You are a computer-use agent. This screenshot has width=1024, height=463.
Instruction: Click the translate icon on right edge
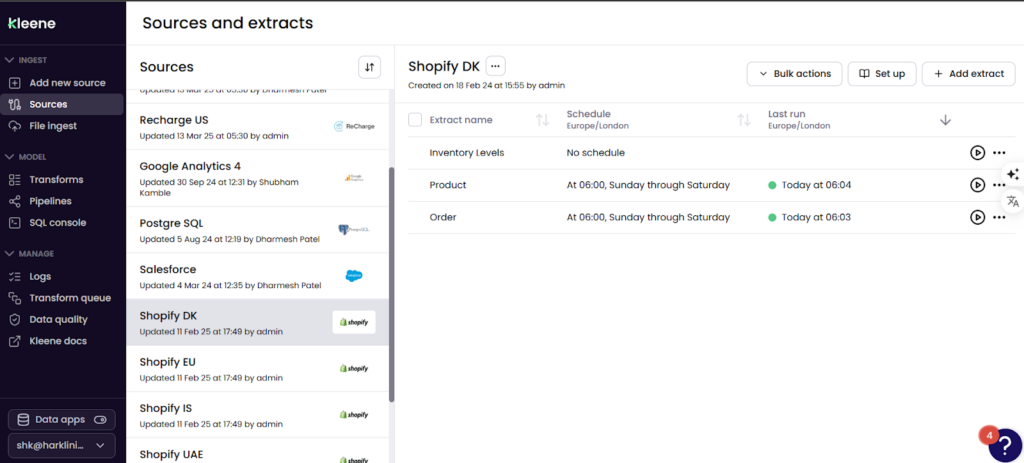point(1012,201)
